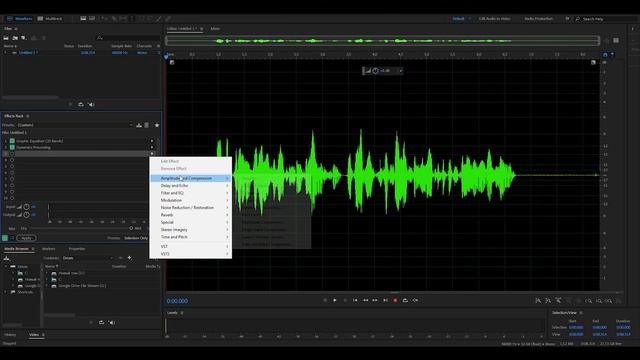Toggle power of empty effect slot 10
The width and height of the screenshot is (640, 360).
12,198
